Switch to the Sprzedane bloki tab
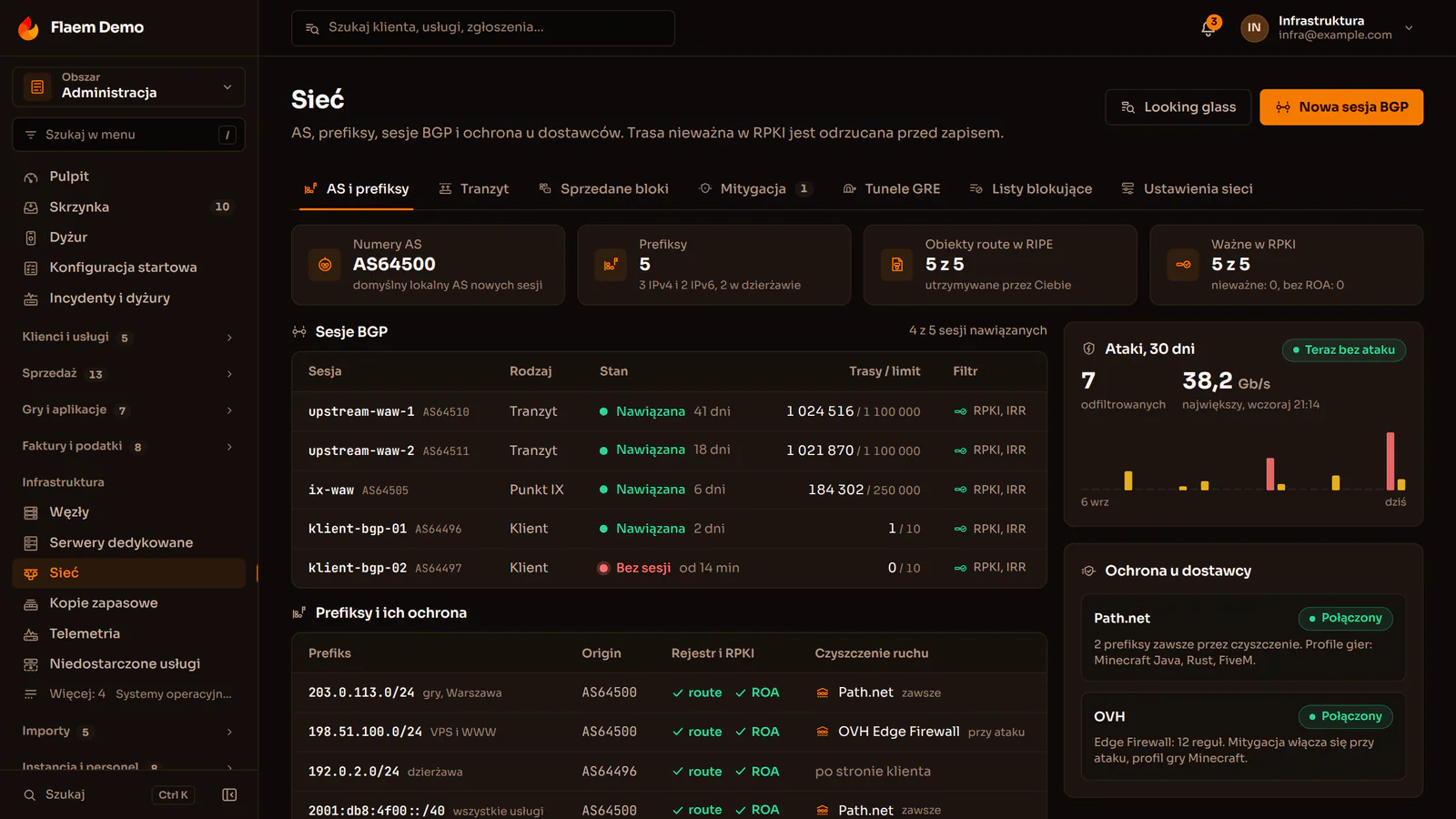The image size is (1456, 819). 603,189
